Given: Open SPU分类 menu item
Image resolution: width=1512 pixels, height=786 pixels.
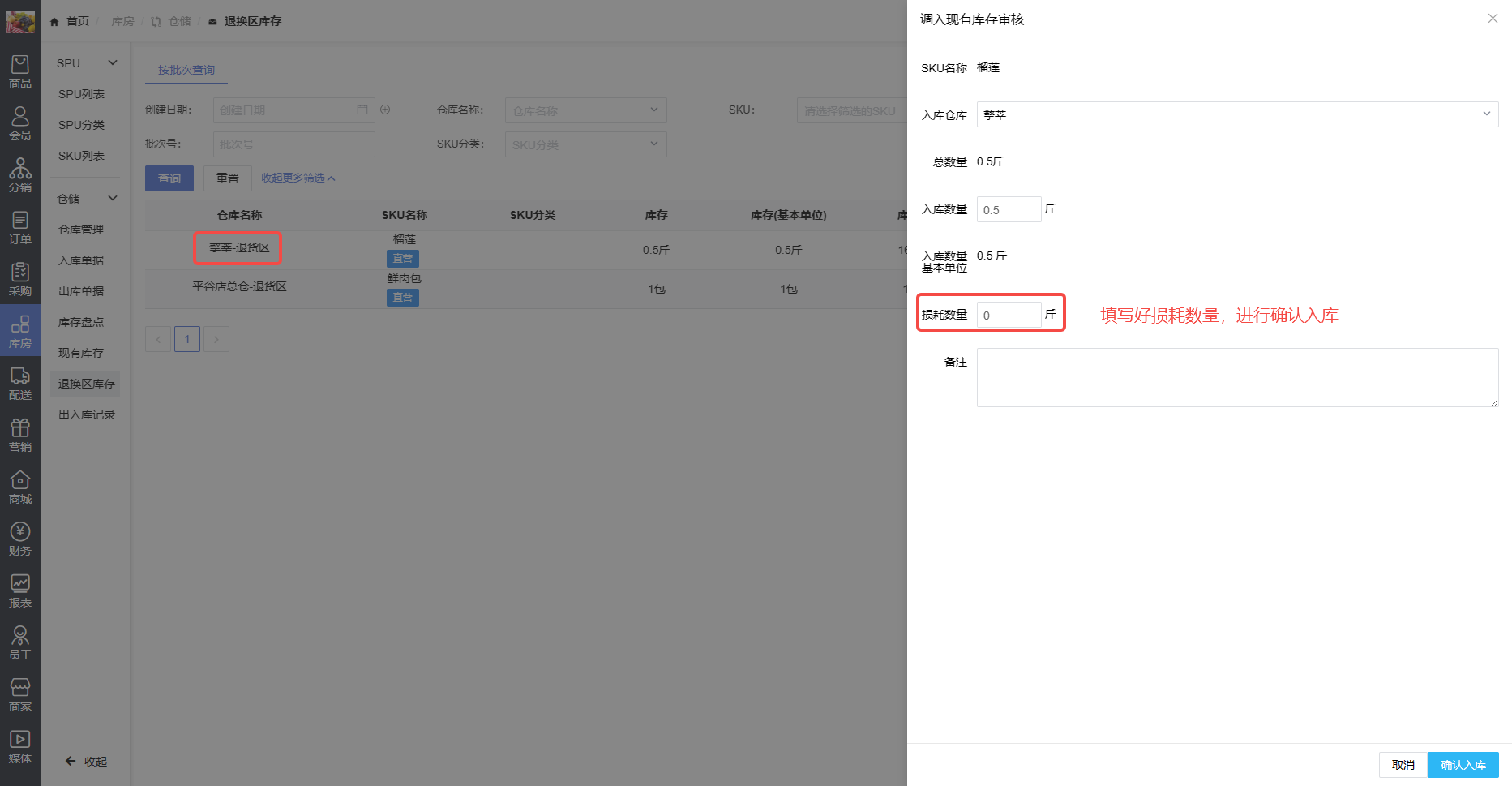Looking at the screenshot, I should [x=81, y=125].
